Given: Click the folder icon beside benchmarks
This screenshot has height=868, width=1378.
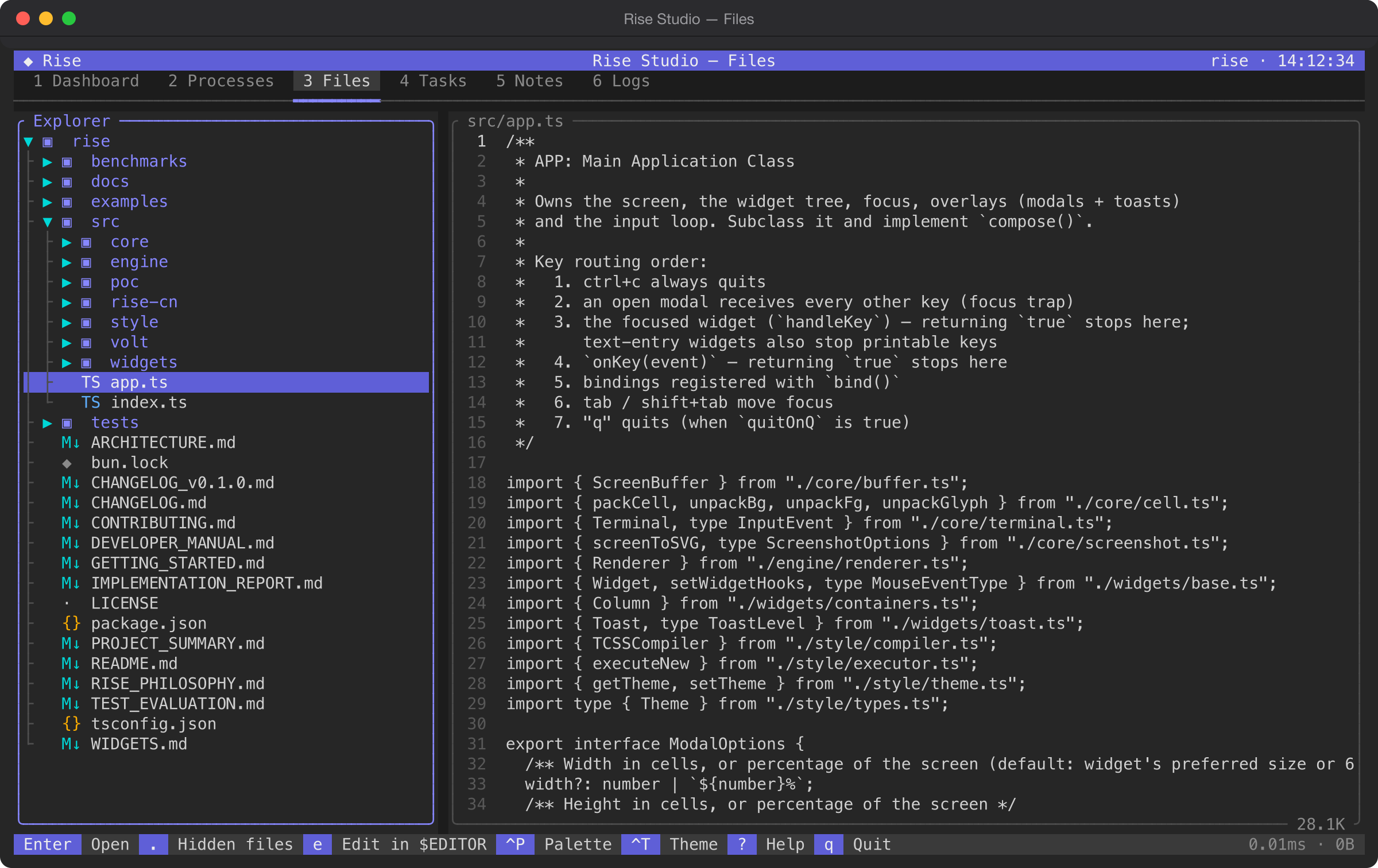Looking at the screenshot, I should point(67,162).
